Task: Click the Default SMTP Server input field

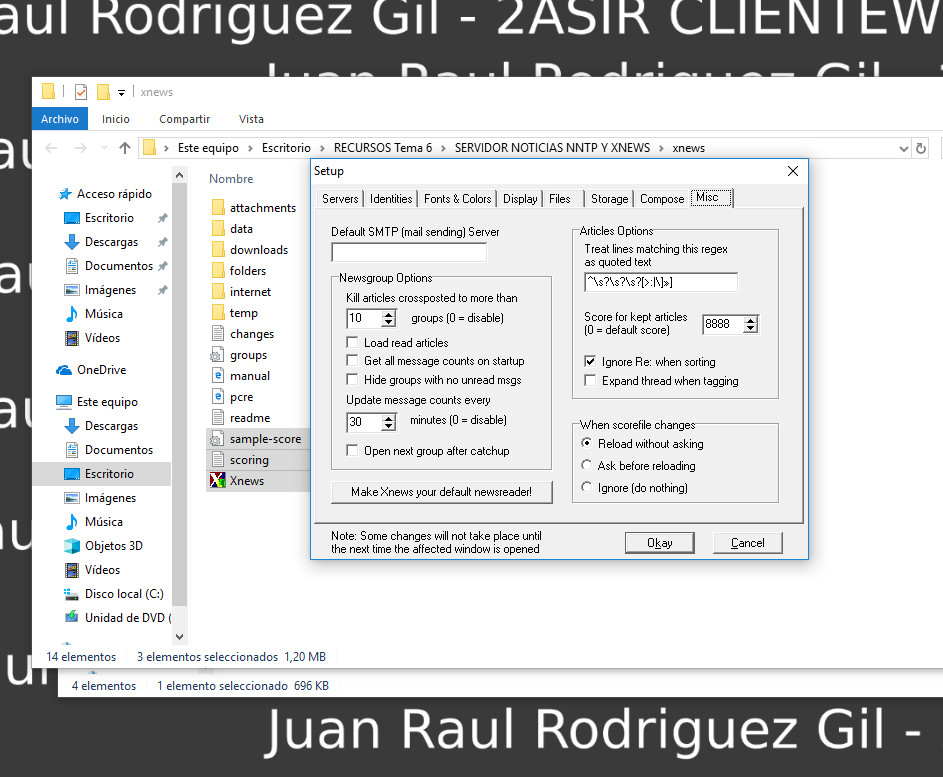Action: tap(409, 252)
